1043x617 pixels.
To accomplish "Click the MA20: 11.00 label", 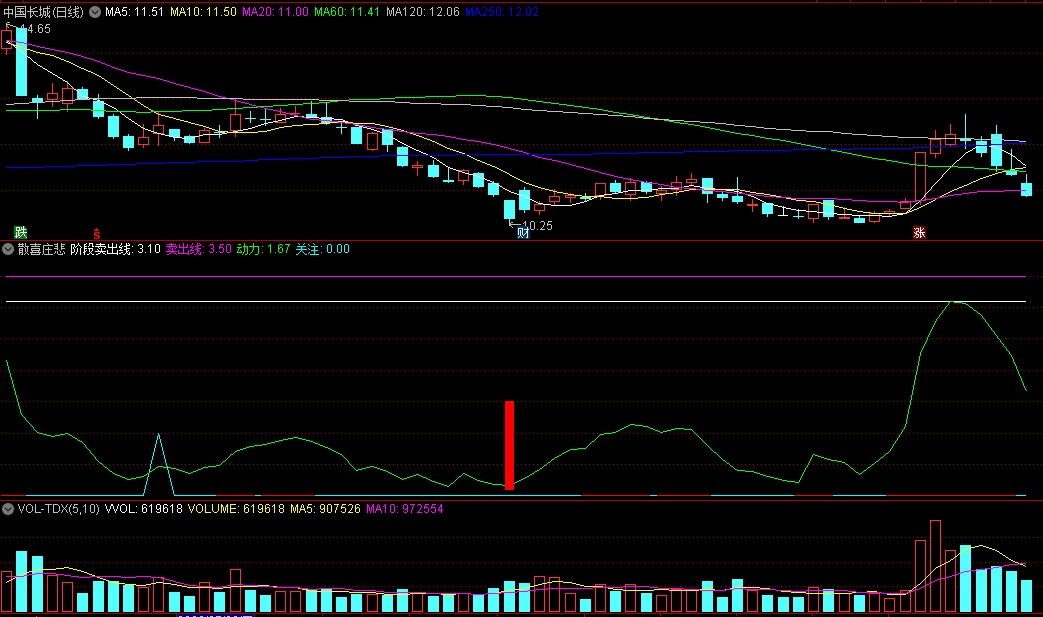I will pos(275,12).
